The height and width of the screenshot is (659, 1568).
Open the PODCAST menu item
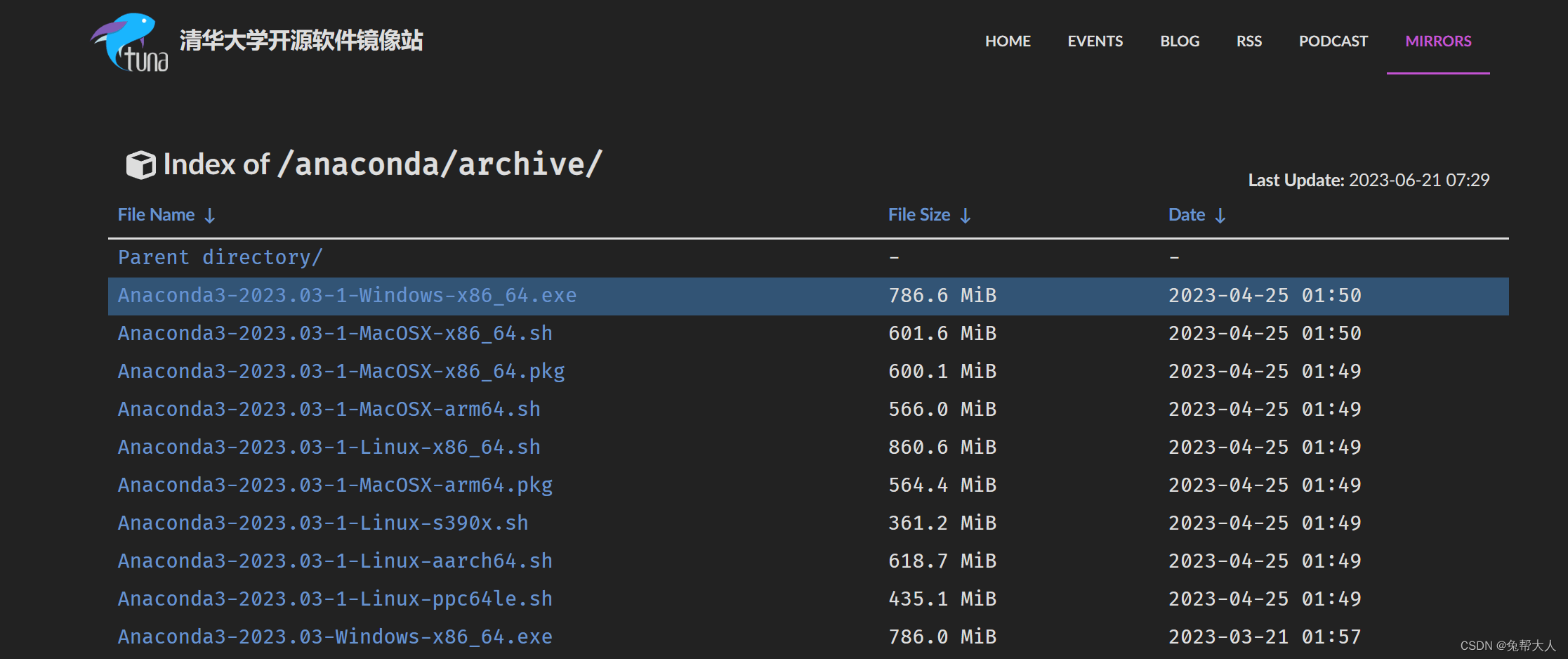click(x=1333, y=41)
